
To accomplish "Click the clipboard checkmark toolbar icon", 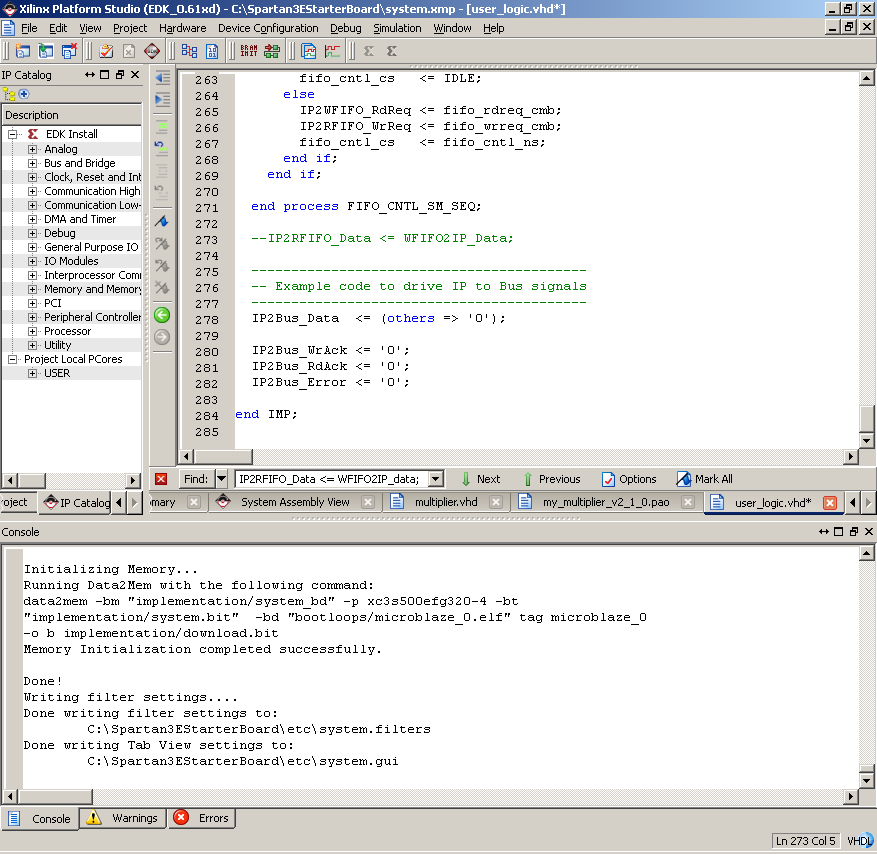I will (106, 51).
